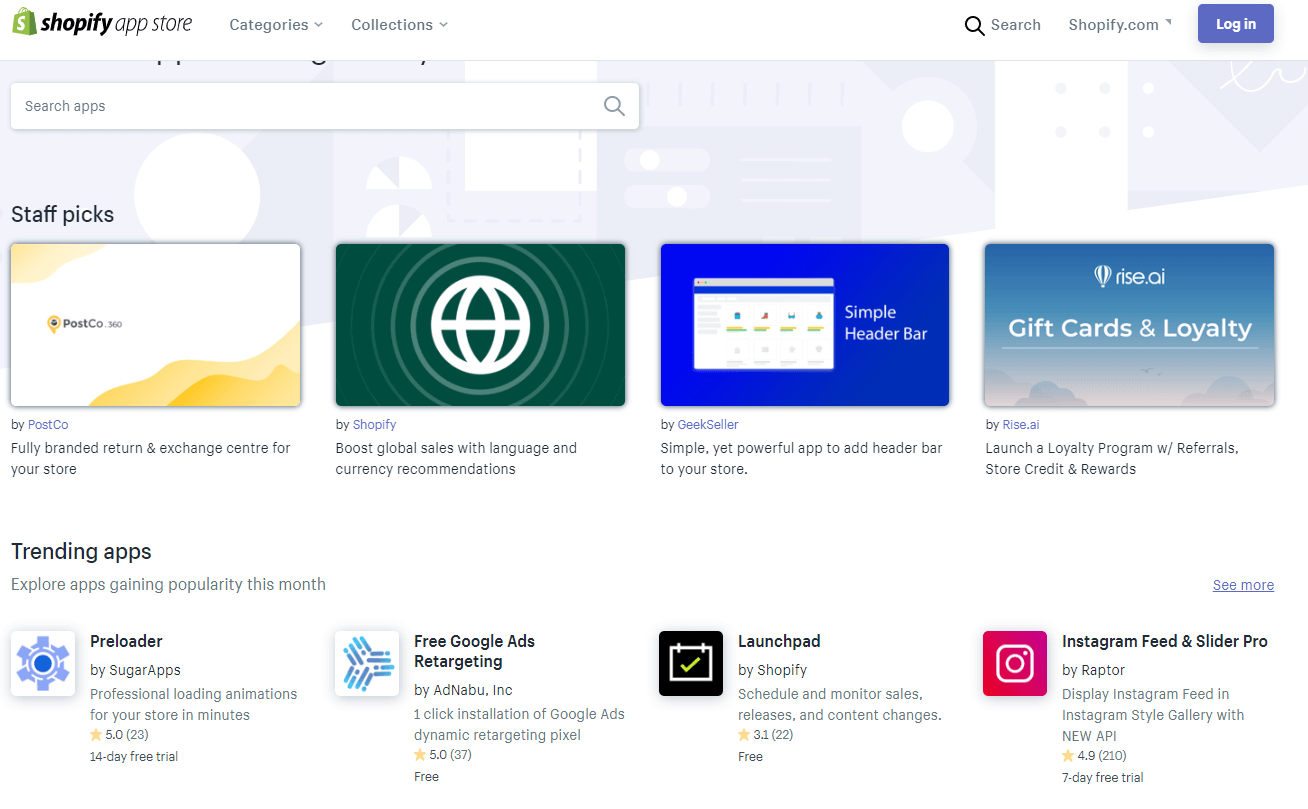This screenshot has width=1308, height=809.
Task: Click 'by Shopify' under Launchpad
Action: [772, 670]
